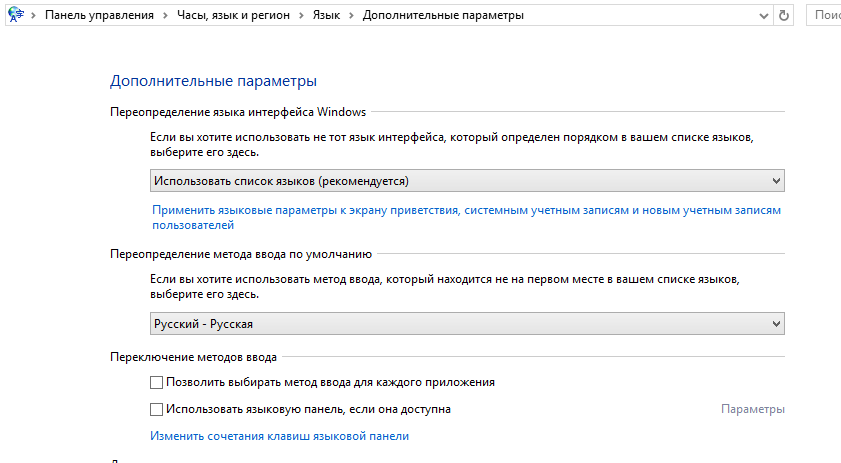
Task: Expand the chevron before «Дополнительные параметры» breadcrumb
Action: coord(353,16)
